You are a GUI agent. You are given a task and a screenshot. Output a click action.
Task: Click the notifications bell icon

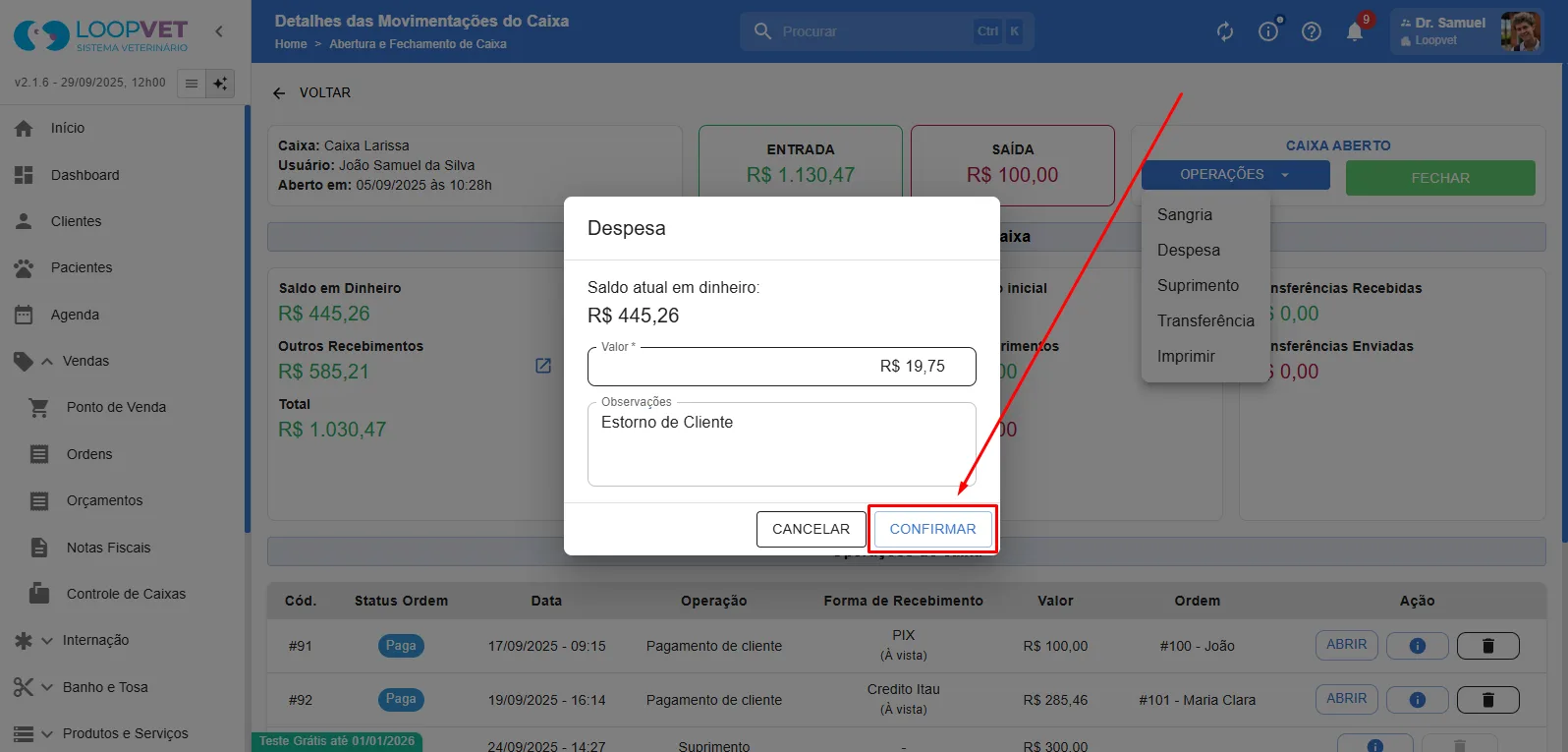(x=1354, y=31)
